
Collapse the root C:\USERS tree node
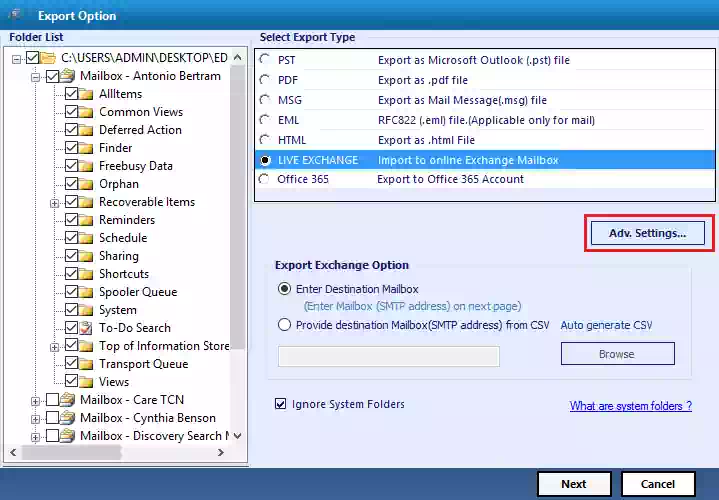click(17, 59)
